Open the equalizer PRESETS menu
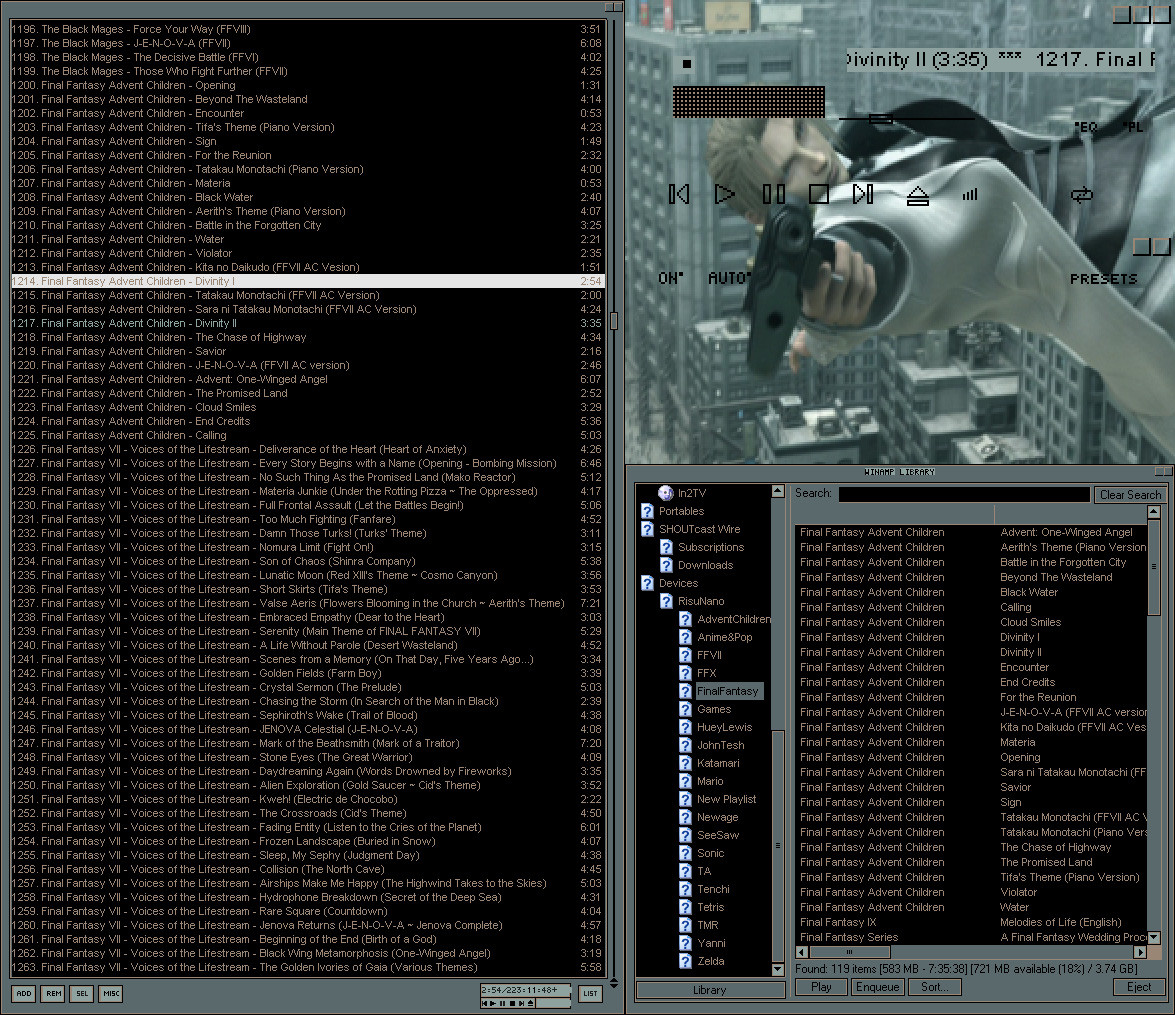 coord(1103,279)
